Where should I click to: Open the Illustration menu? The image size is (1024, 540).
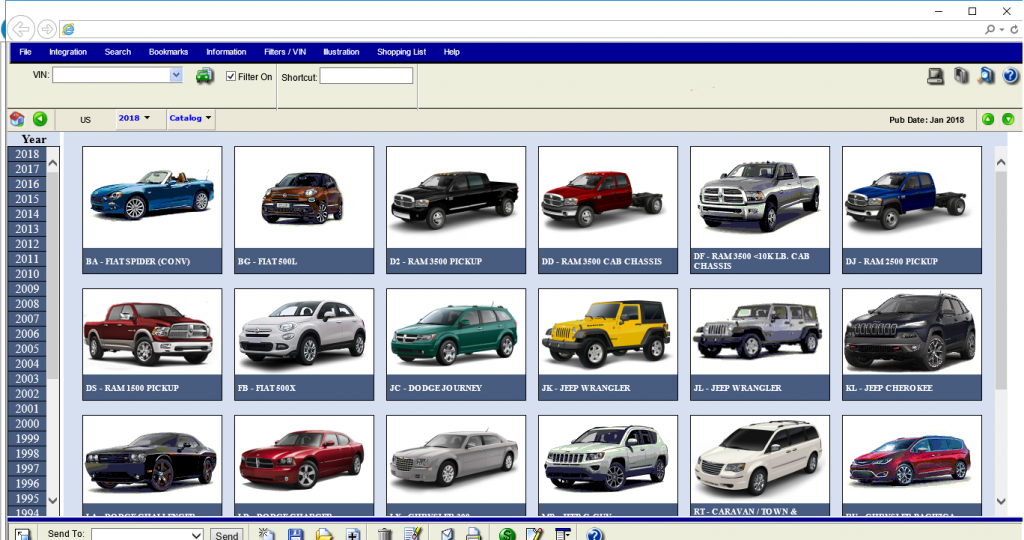(341, 52)
